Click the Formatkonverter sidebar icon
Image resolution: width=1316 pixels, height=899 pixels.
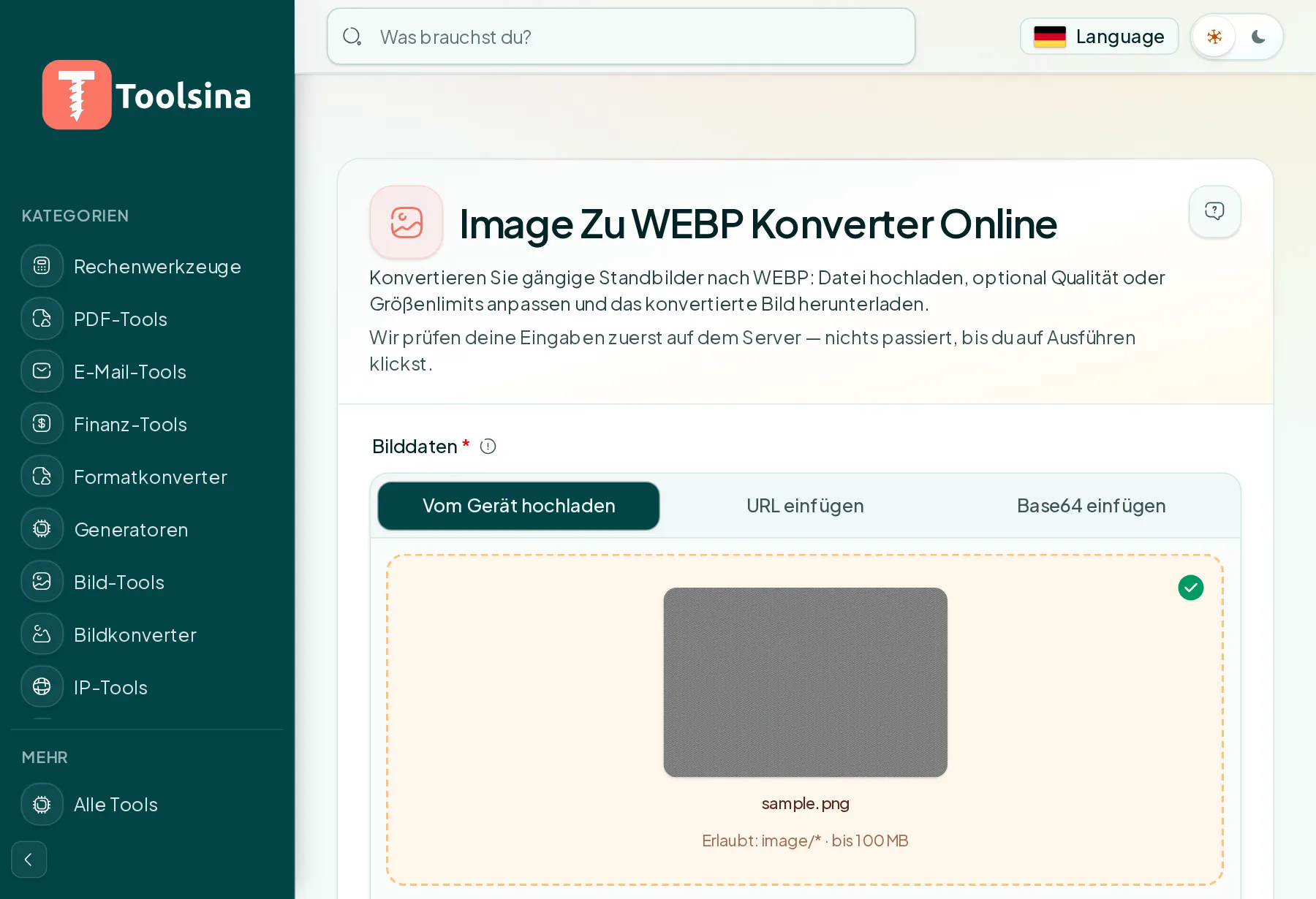point(42,477)
